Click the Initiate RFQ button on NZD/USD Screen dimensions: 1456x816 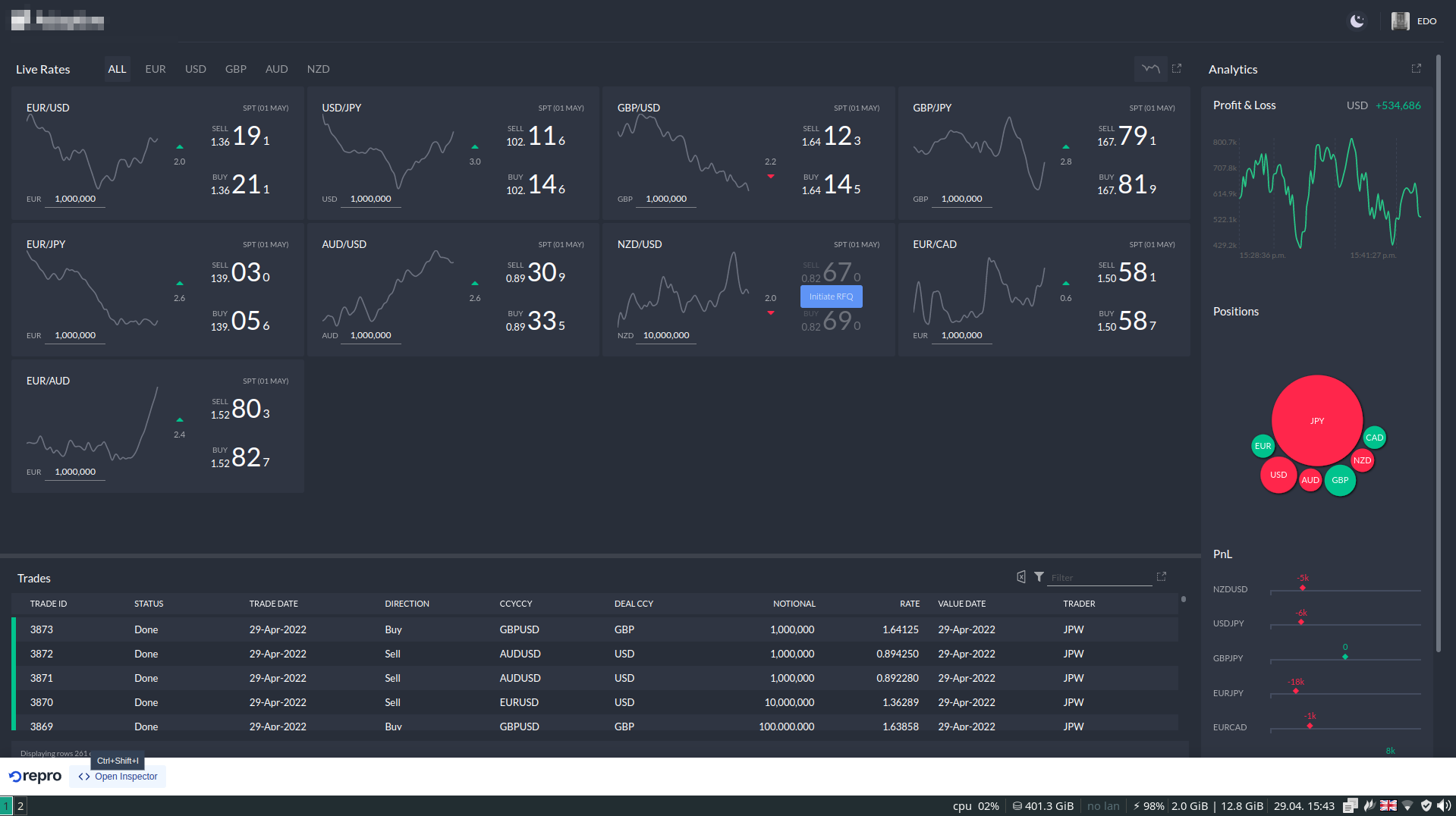click(x=831, y=297)
